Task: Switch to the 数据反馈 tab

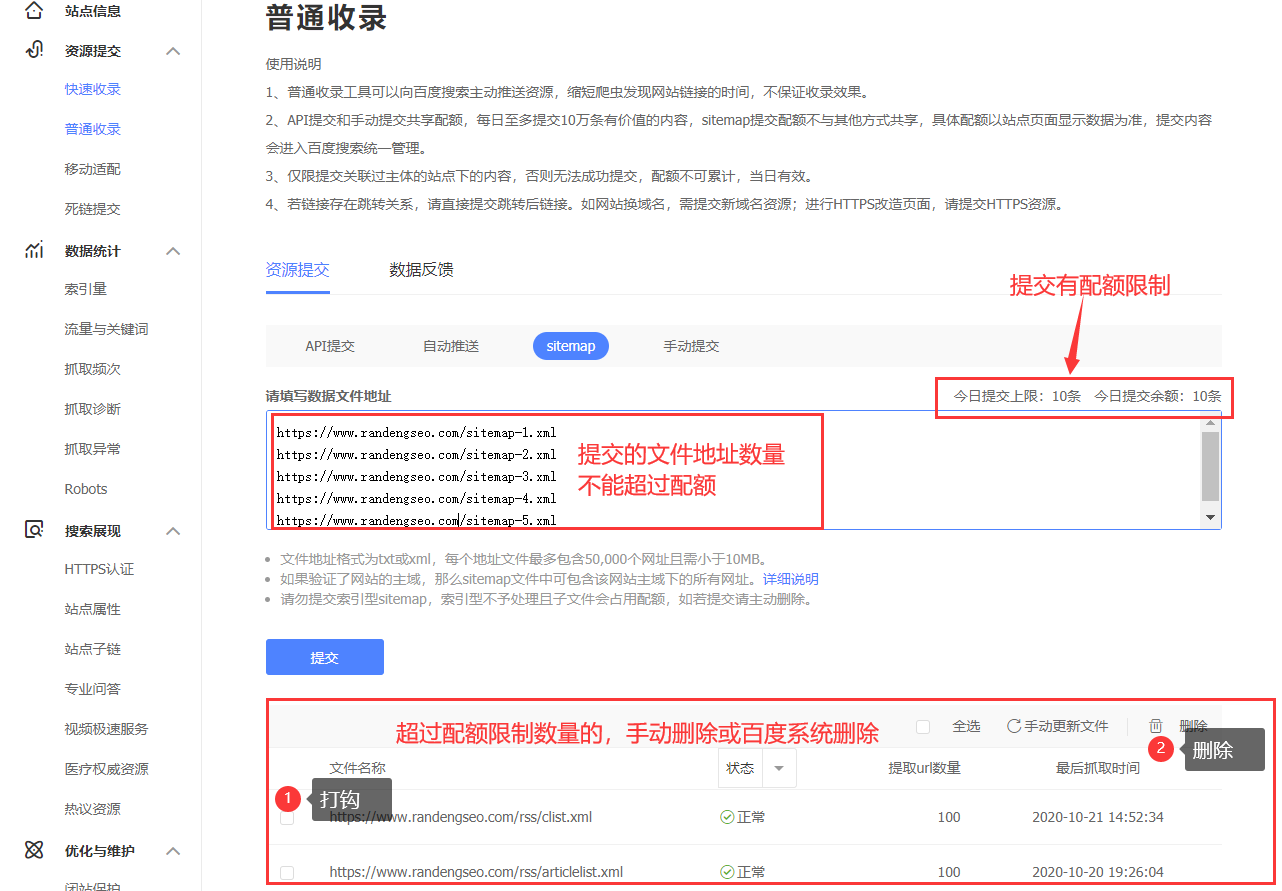Action: click(x=421, y=270)
